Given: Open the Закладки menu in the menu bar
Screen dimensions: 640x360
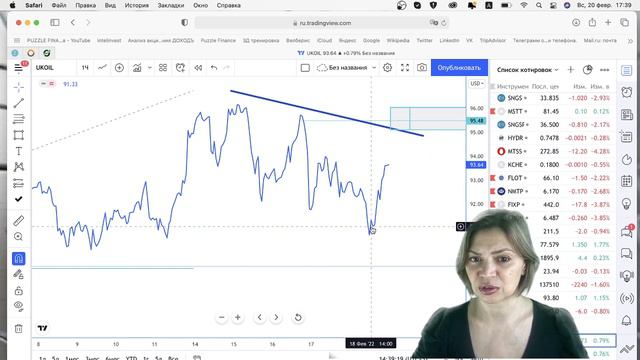Looking at the screenshot, I should [x=171, y=5].
